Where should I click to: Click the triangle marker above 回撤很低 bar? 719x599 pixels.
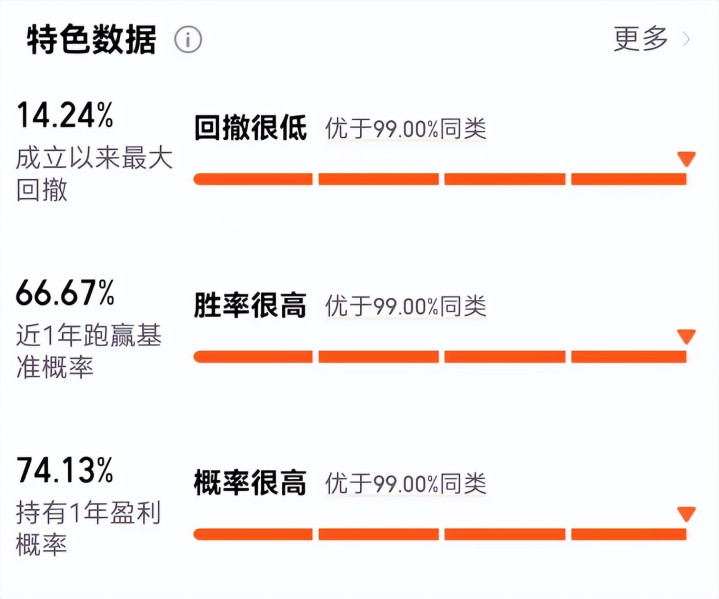(686, 159)
